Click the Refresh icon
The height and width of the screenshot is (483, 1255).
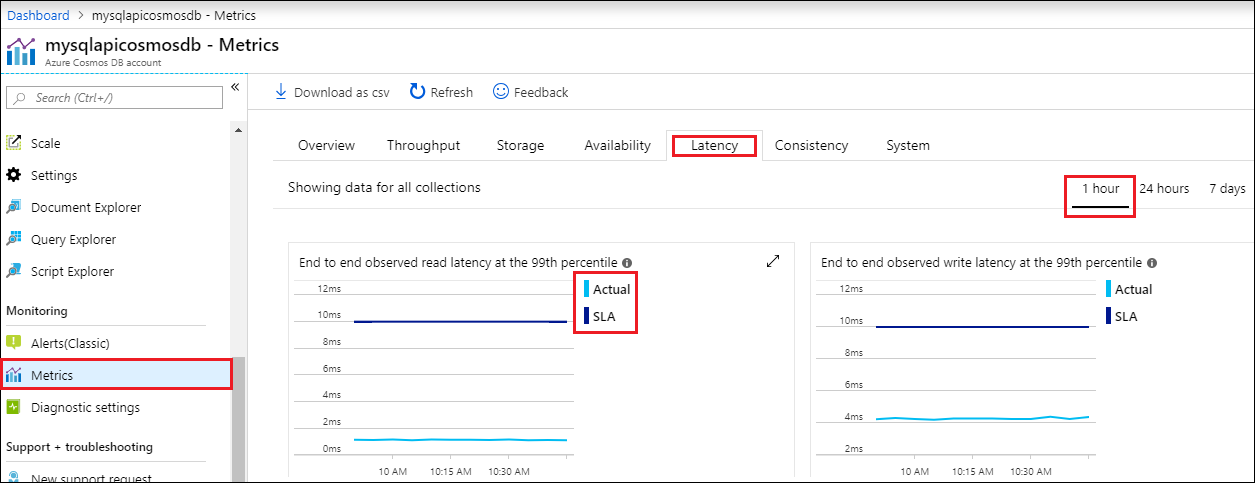click(x=418, y=92)
